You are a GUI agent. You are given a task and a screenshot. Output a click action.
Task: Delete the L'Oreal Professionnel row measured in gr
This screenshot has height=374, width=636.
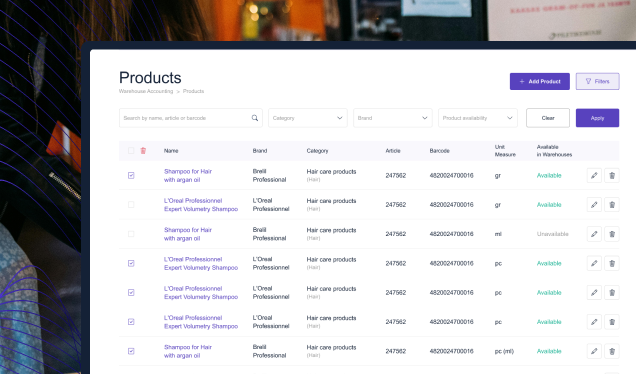pyautogui.click(x=612, y=205)
